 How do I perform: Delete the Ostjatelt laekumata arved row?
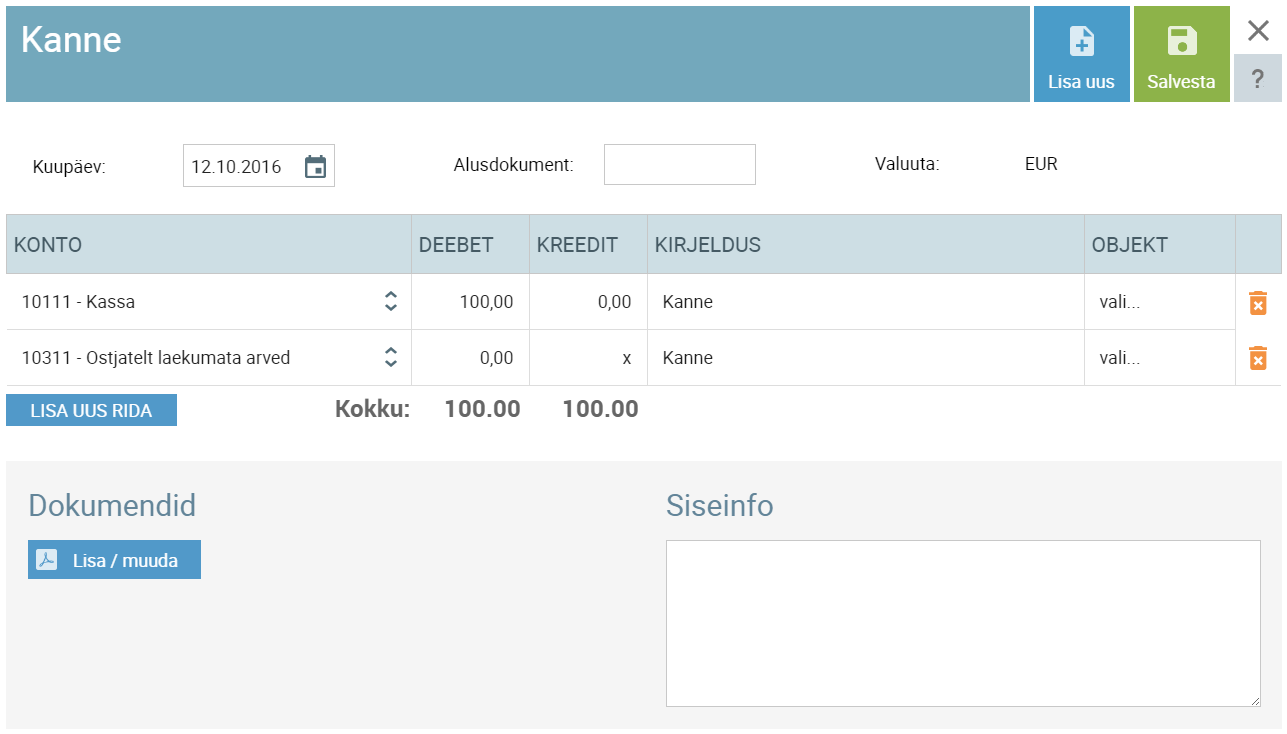pyautogui.click(x=1258, y=358)
